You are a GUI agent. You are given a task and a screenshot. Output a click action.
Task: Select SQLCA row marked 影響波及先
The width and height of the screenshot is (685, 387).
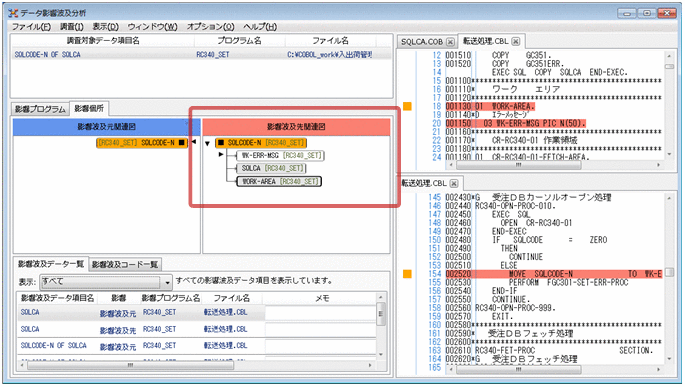tap(197, 329)
